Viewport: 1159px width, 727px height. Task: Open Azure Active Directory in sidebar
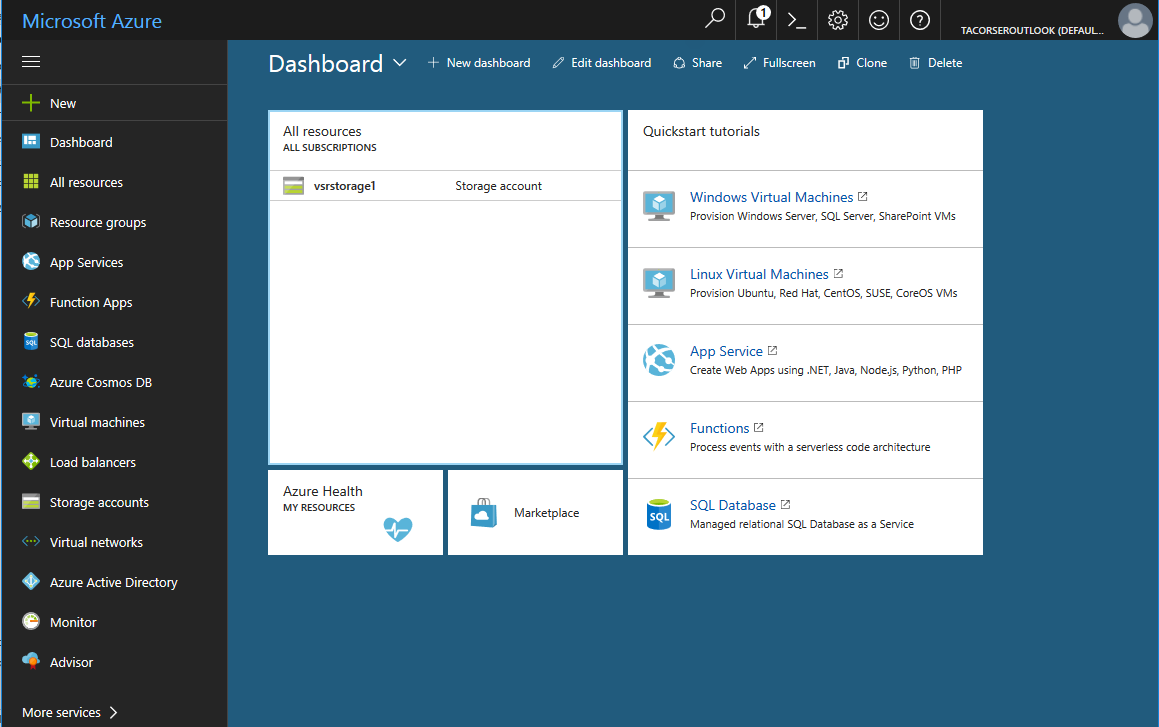(x=113, y=581)
